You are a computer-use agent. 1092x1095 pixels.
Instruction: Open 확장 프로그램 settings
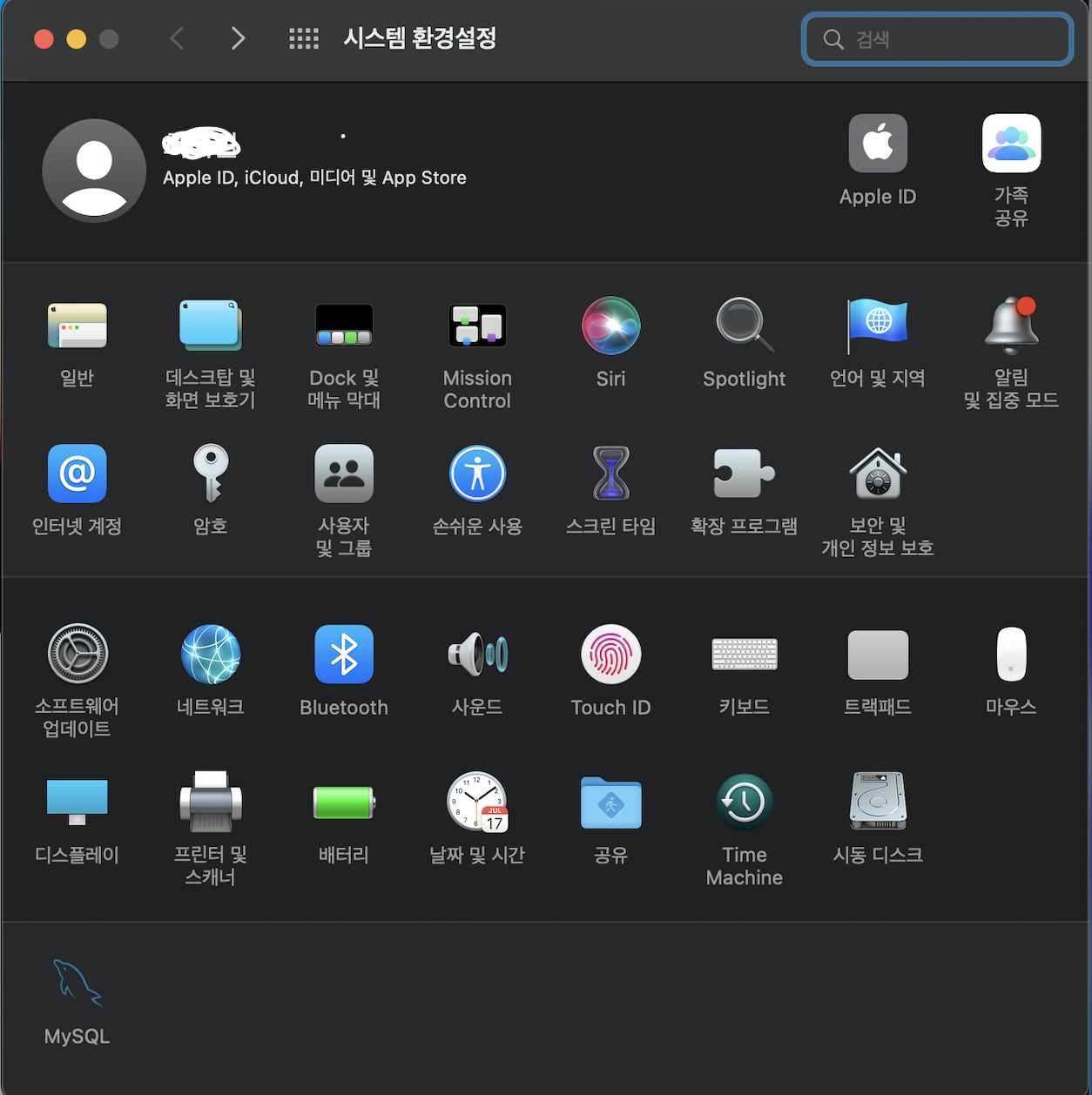tap(745, 474)
